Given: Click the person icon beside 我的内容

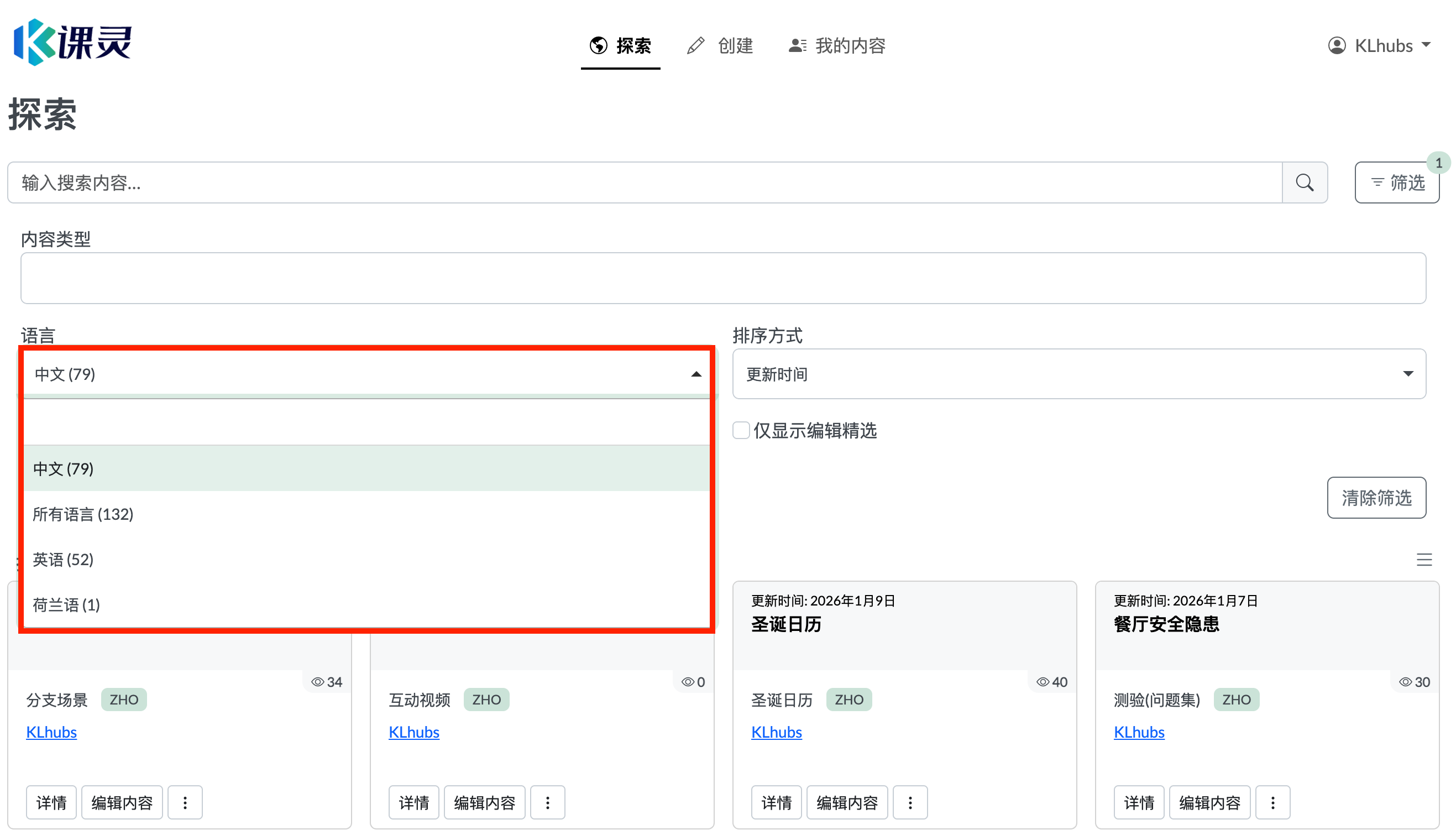Looking at the screenshot, I should [x=797, y=45].
